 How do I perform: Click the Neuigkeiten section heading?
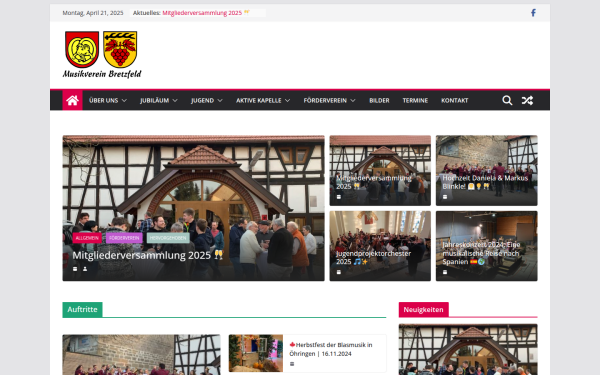[423, 310]
